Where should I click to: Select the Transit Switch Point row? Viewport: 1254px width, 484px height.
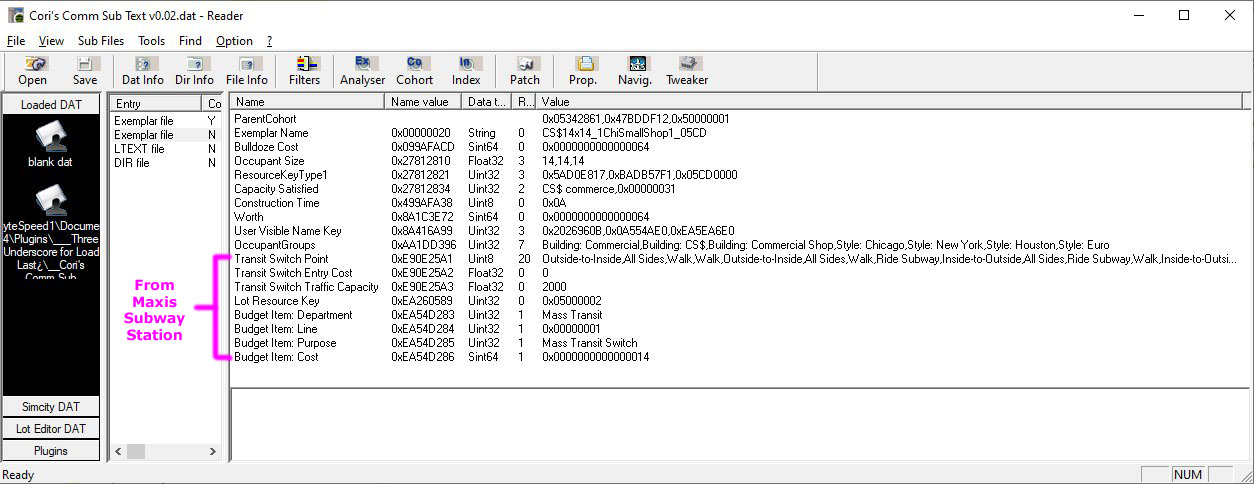pyautogui.click(x=740, y=258)
